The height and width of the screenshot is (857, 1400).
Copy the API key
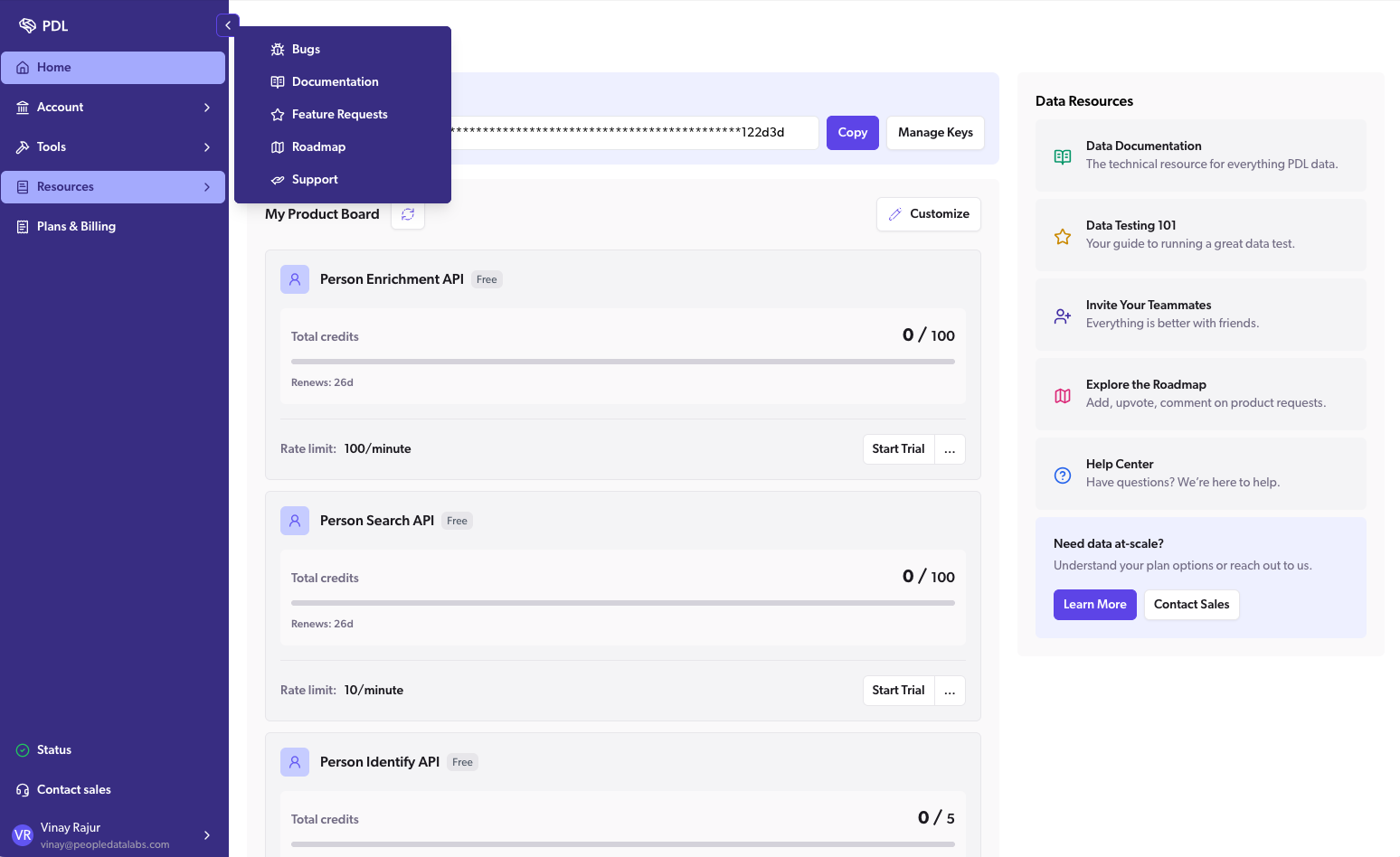[x=853, y=133]
